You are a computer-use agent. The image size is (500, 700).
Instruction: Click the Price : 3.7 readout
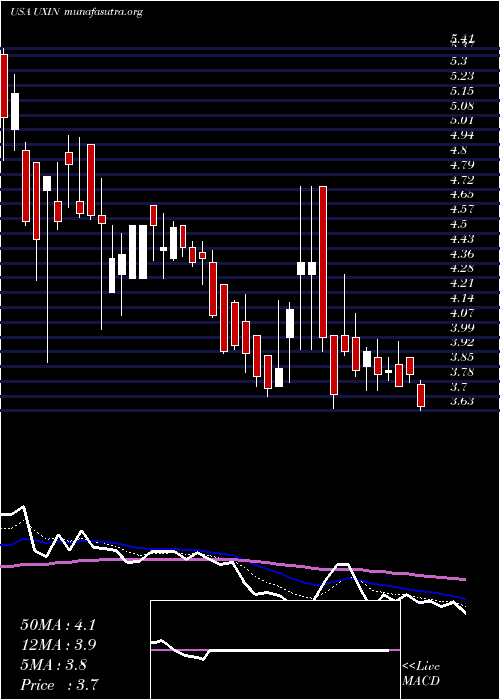pos(59,685)
